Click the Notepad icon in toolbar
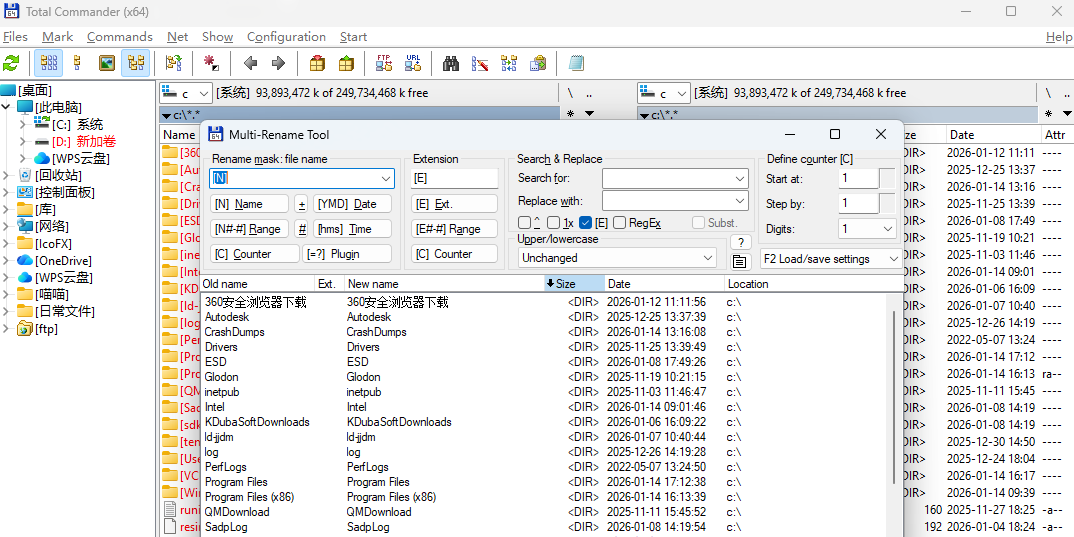 (576, 63)
